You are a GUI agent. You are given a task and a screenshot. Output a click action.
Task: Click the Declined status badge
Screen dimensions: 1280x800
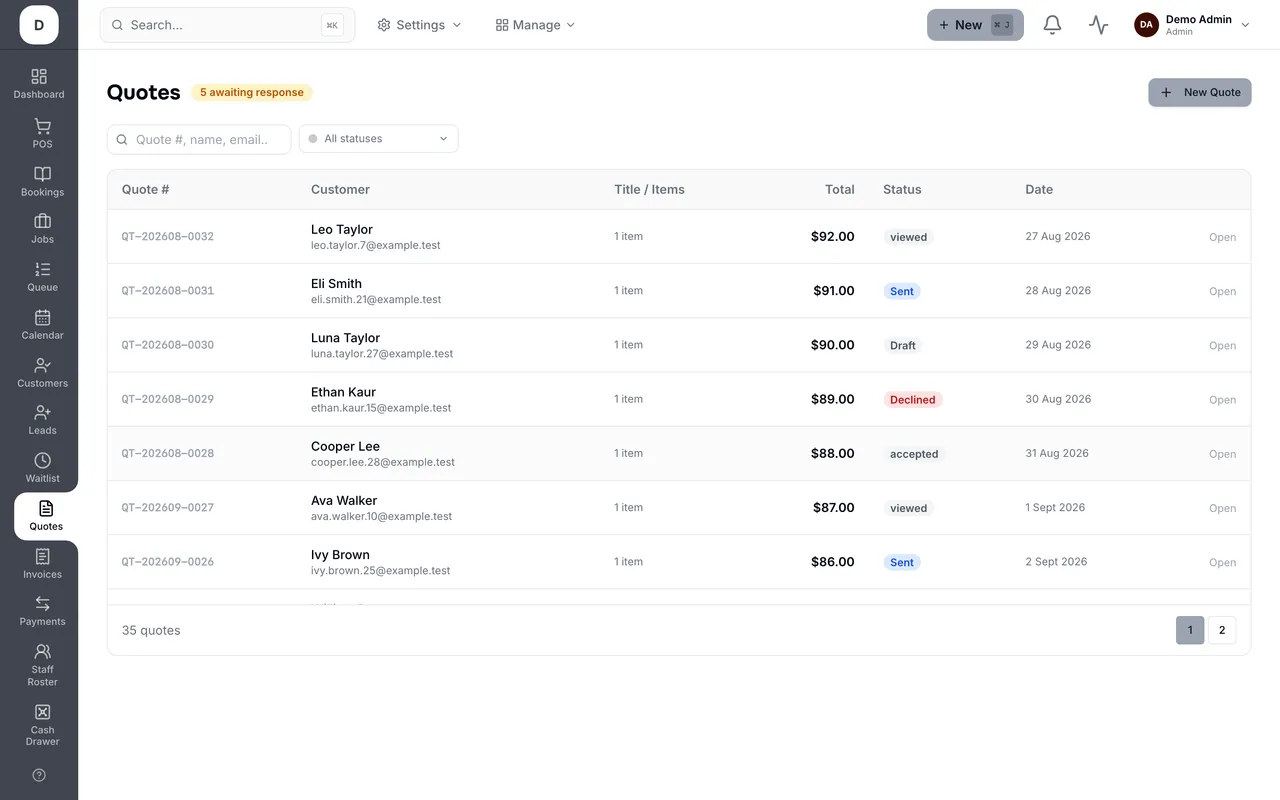pyautogui.click(x=912, y=399)
